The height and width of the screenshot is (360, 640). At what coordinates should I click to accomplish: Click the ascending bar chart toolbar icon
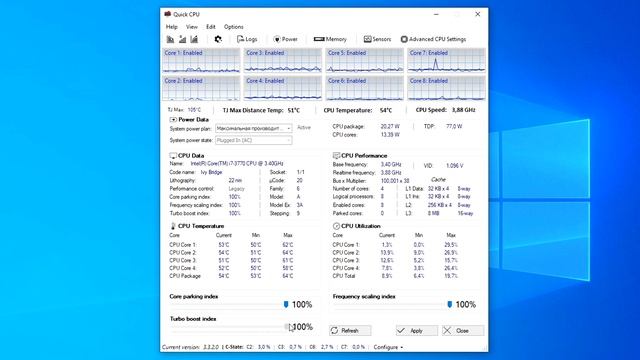[194, 39]
